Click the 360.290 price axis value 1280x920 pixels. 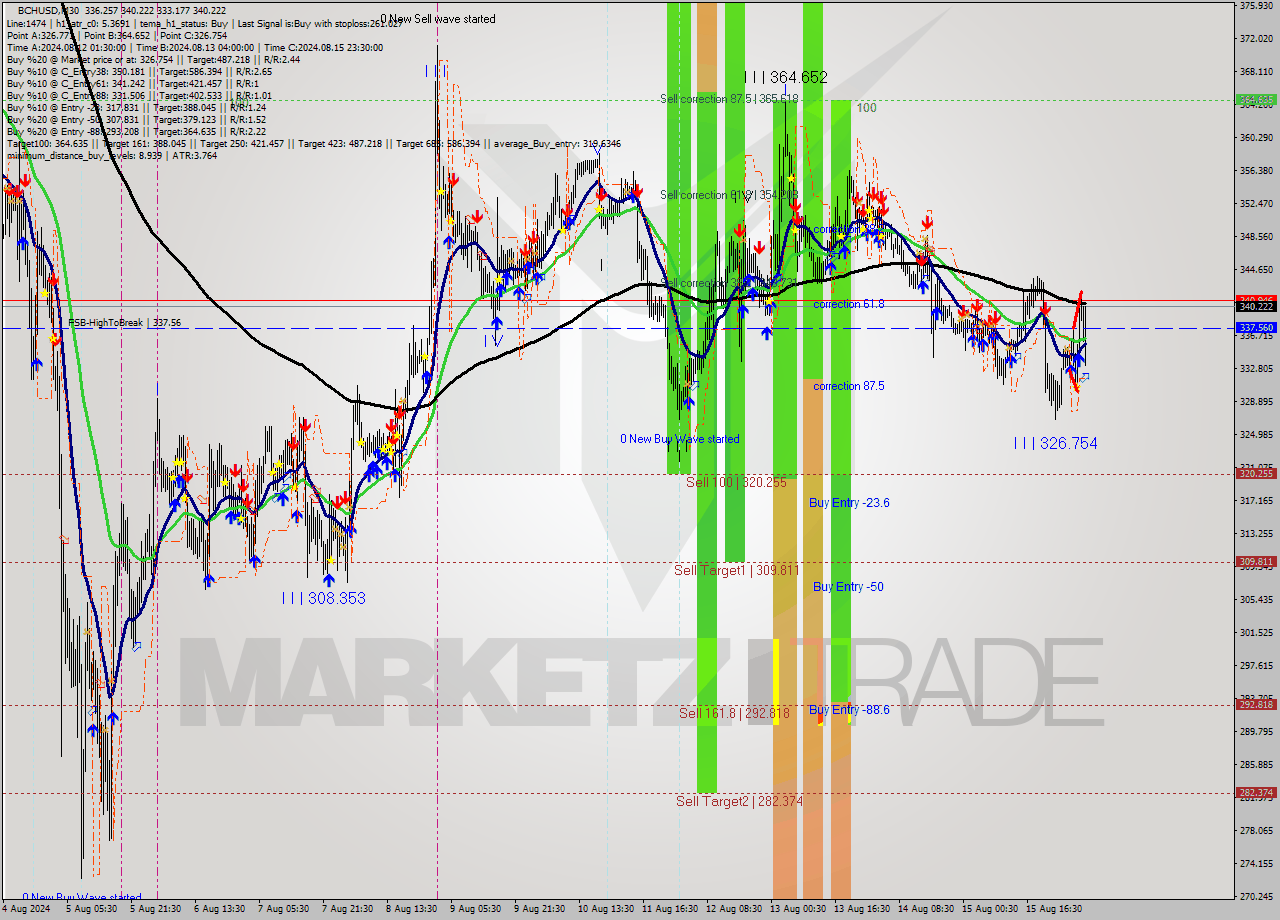point(1257,138)
